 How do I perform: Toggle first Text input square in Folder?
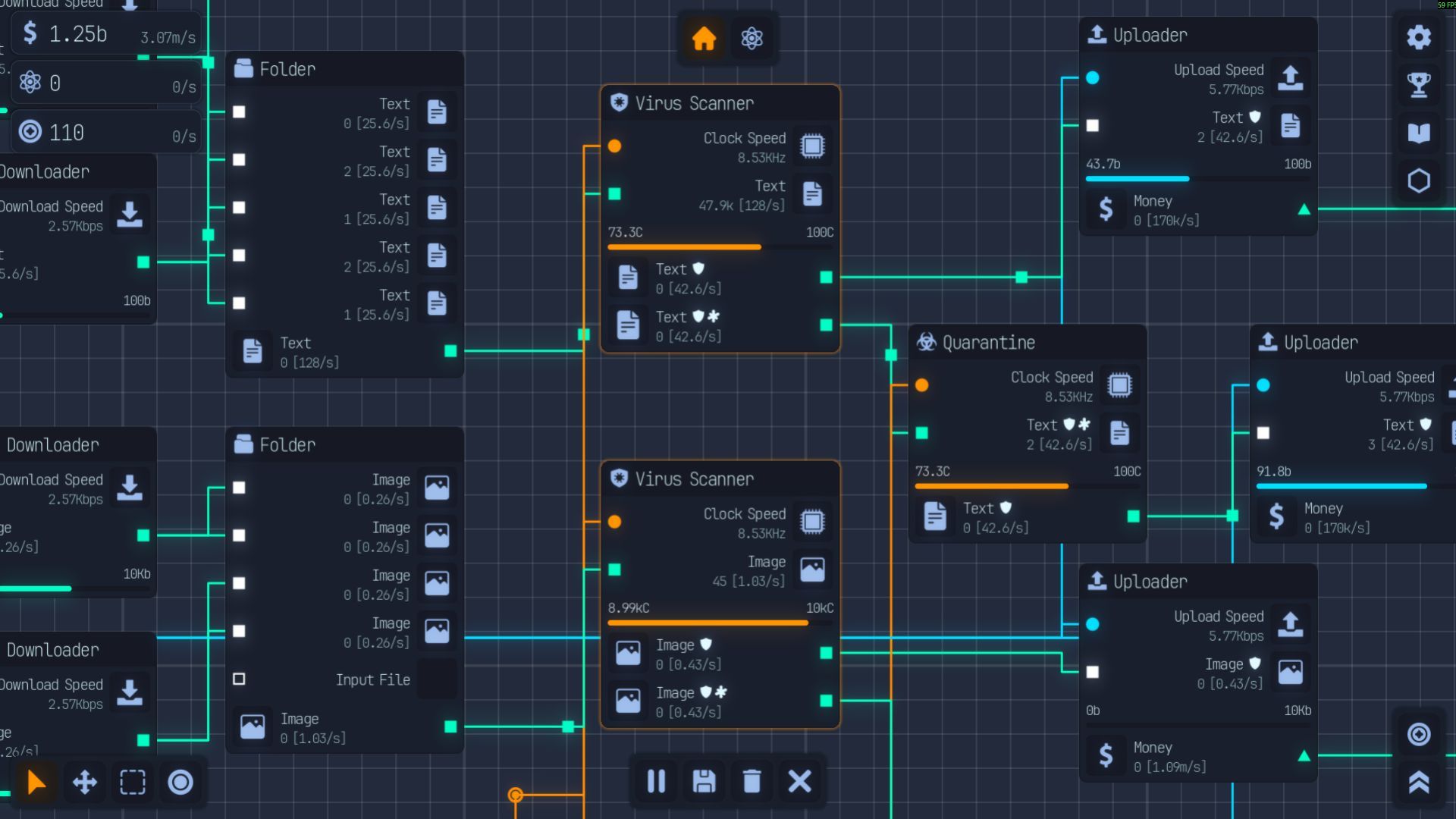(239, 112)
